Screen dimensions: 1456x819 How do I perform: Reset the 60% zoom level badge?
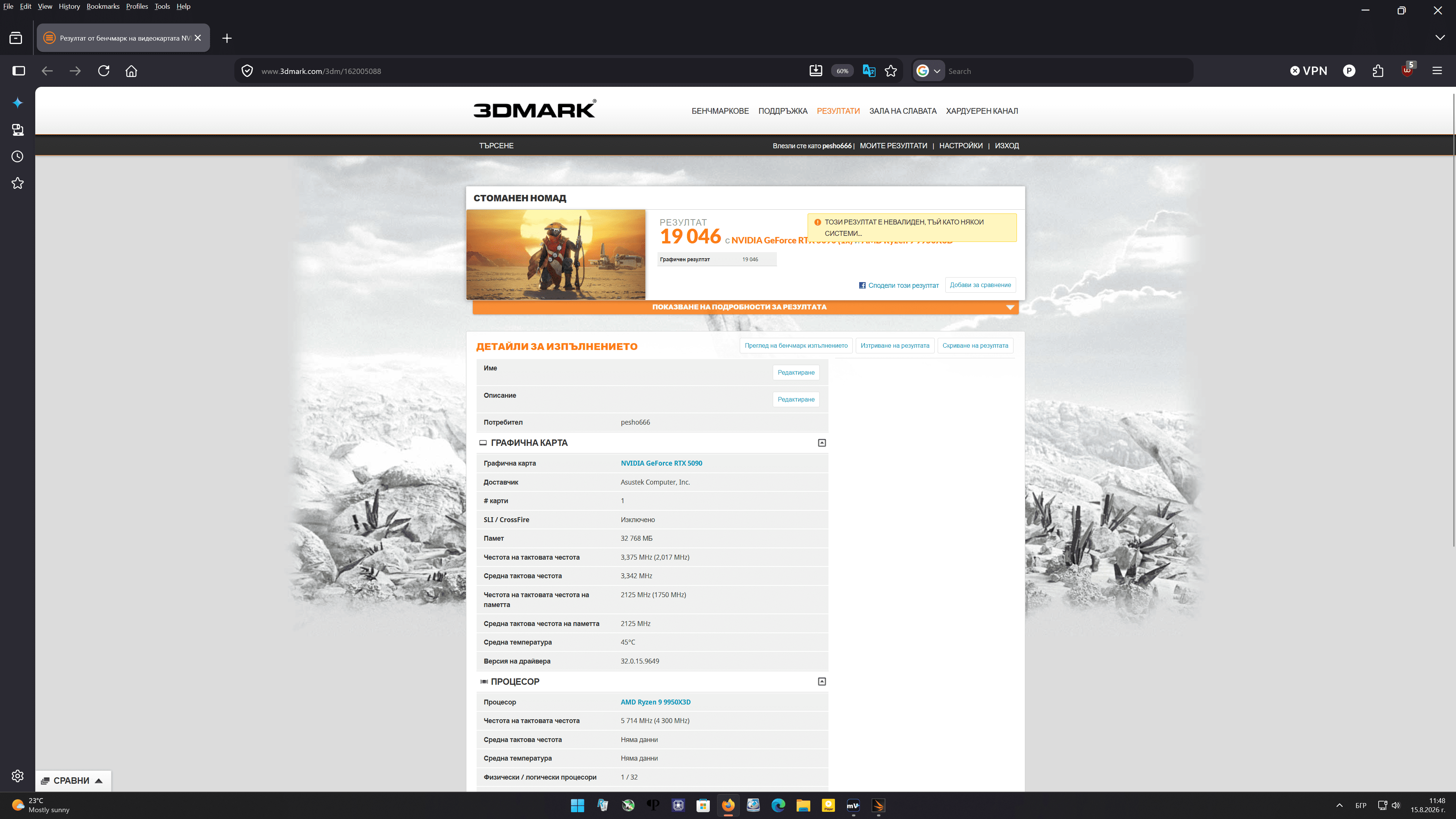pyautogui.click(x=842, y=71)
